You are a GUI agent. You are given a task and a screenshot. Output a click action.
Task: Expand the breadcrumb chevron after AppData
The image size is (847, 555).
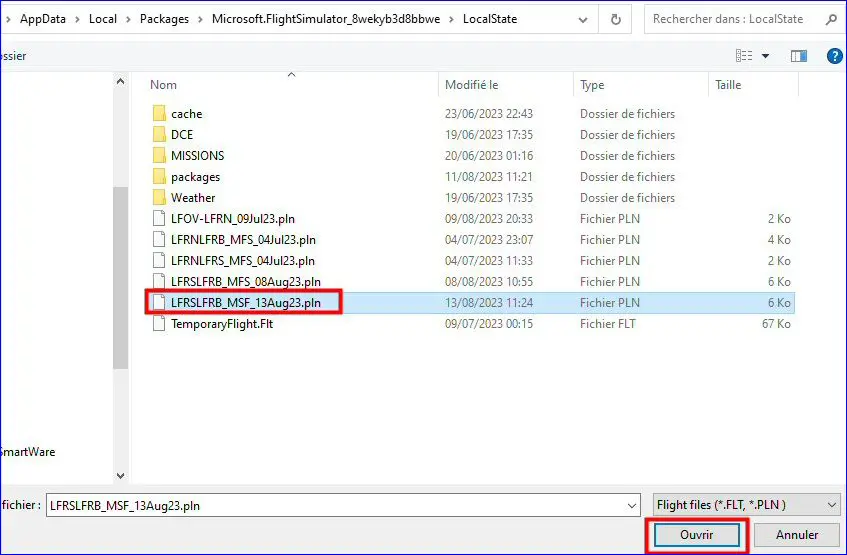[77, 19]
